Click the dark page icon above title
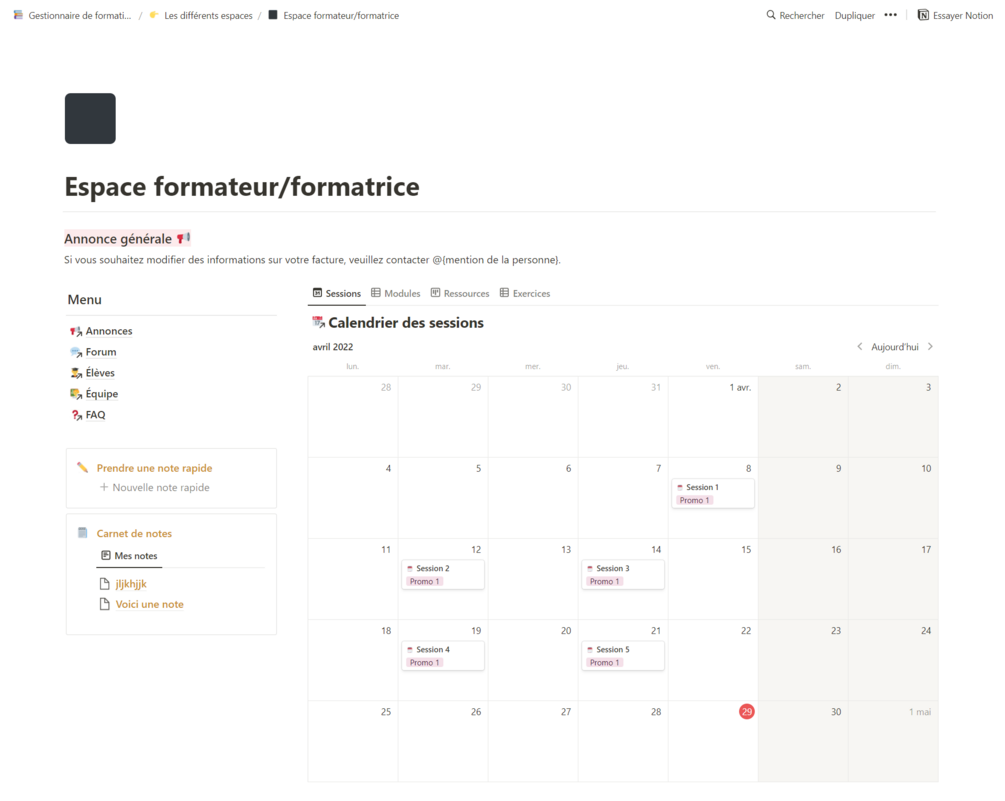 point(90,119)
